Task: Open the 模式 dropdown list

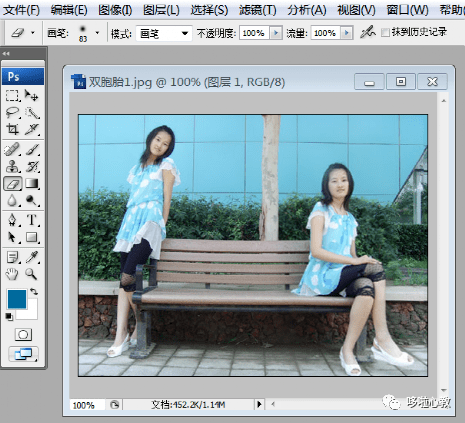Action: pos(164,33)
